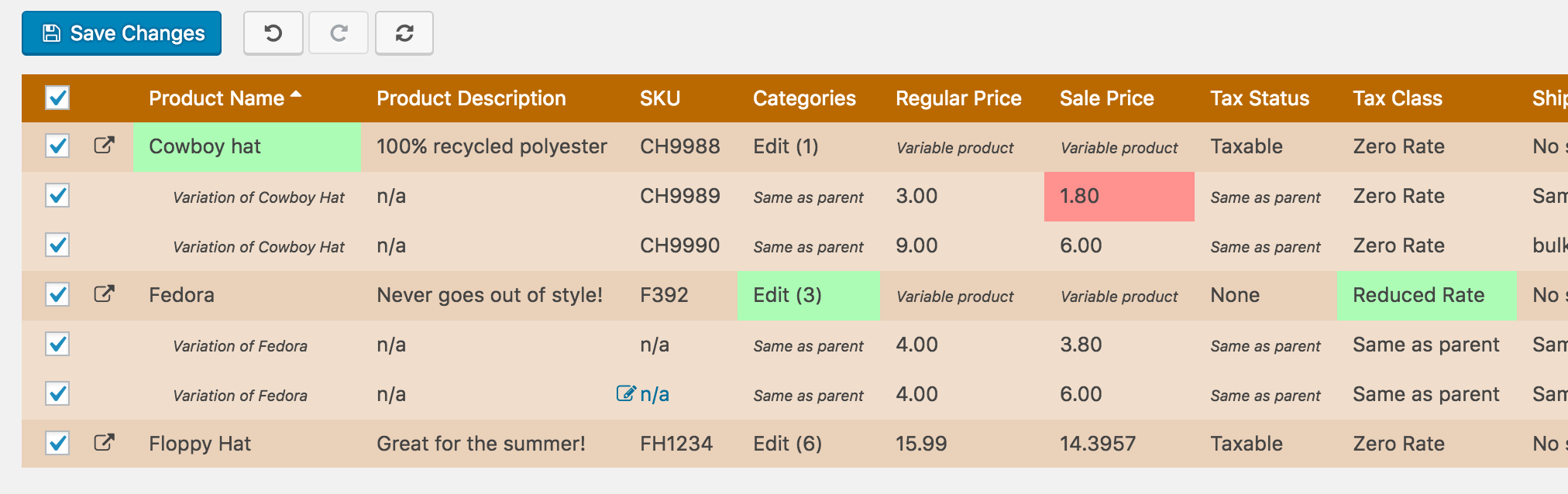Screen dimensions: 1568x494
Task: Click the redo arrow icon
Action: [x=339, y=33]
